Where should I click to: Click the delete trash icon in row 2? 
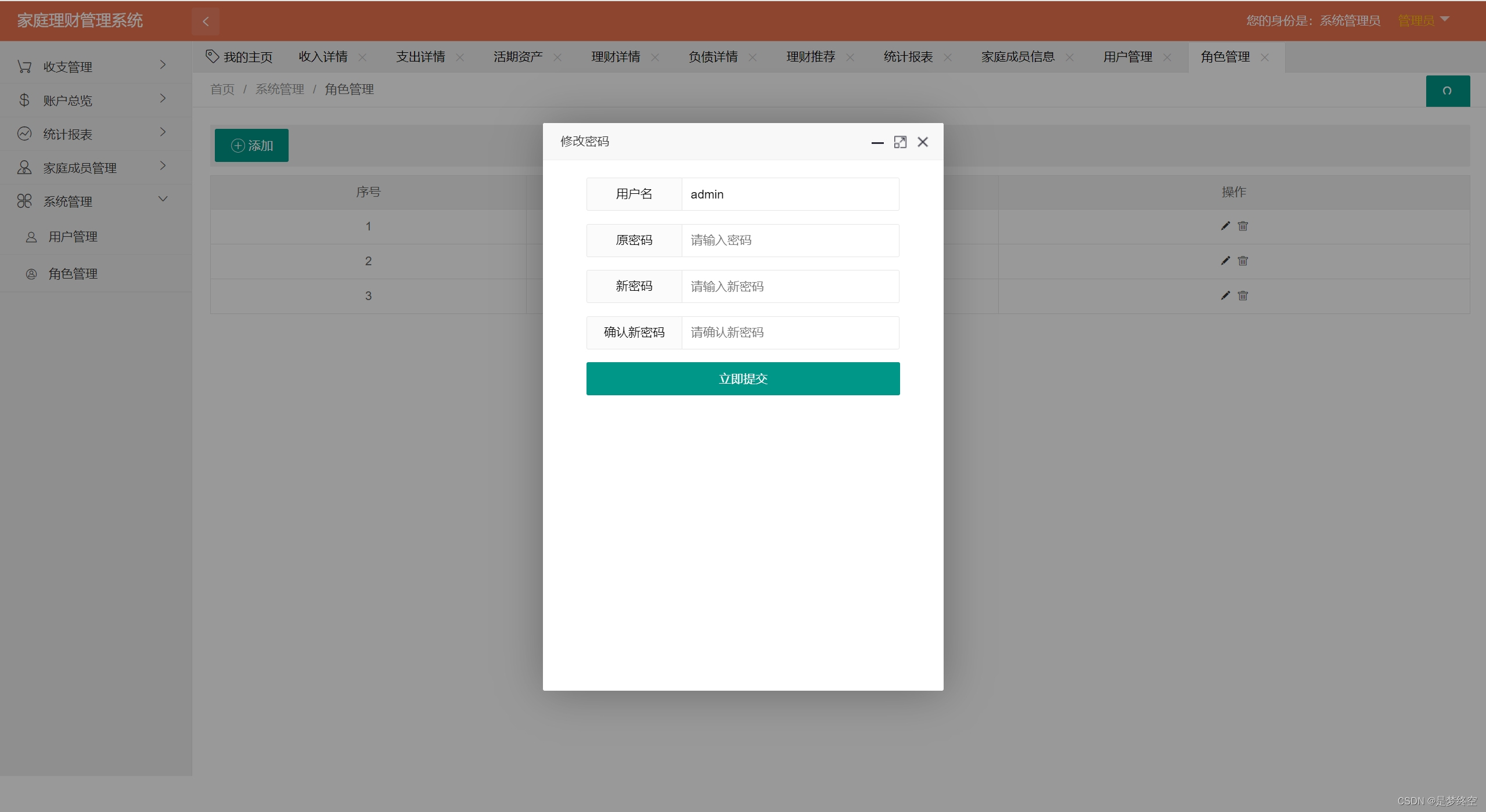coord(1243,261)
